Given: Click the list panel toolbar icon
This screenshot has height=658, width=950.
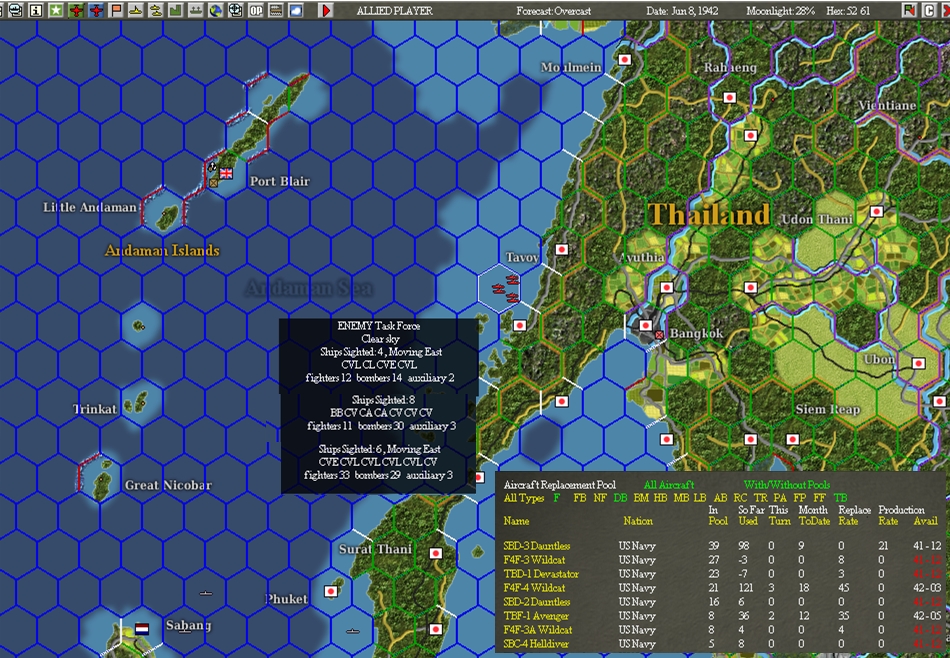Looking at the screenshot, I should (276, 10).
